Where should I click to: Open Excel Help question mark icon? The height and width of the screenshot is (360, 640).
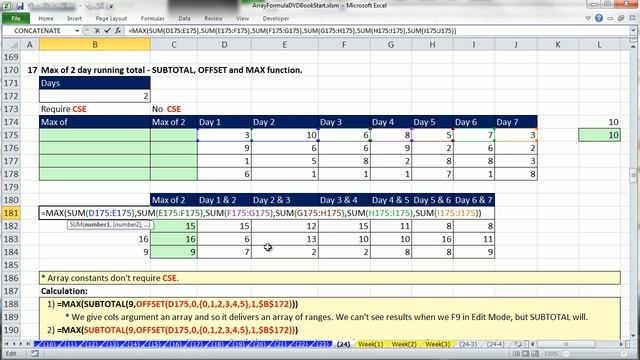(599, 18)
